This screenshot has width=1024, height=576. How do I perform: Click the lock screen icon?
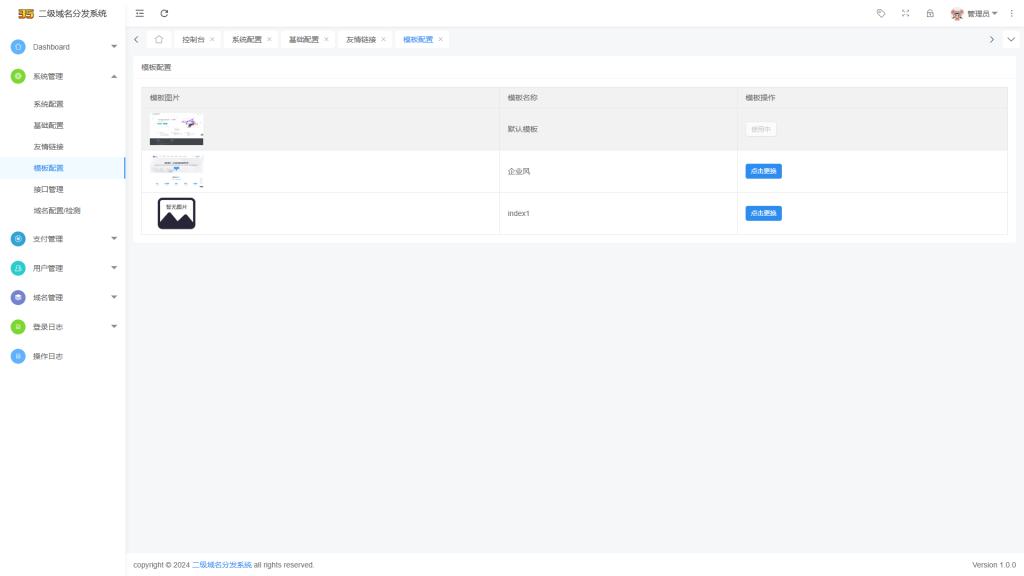coord(930,13)
